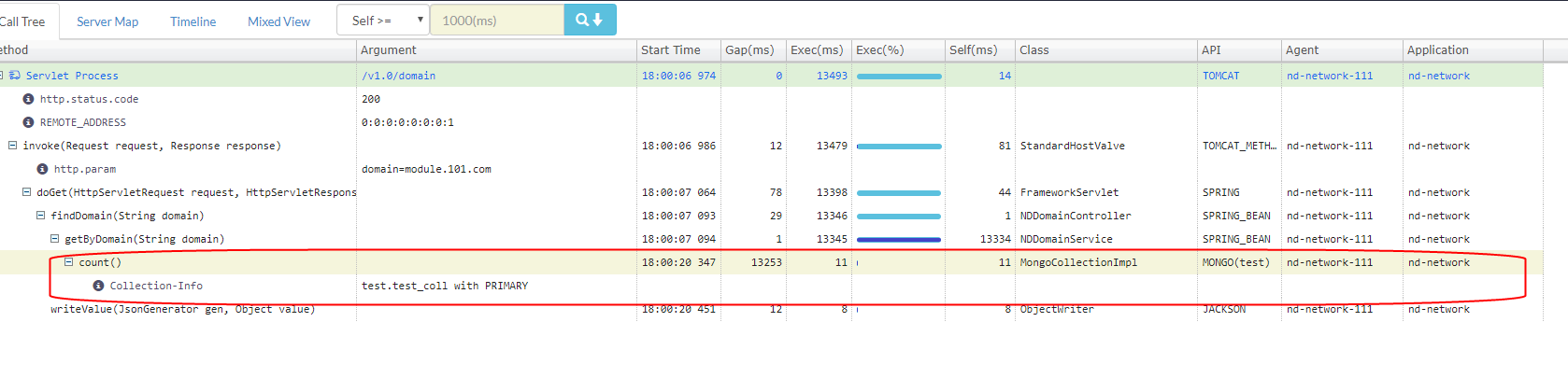The height and width of the screenshot is (378, 1568).
Task: Select the writeValue(JsonGenerator gen) row
Action: click(771, 309)
